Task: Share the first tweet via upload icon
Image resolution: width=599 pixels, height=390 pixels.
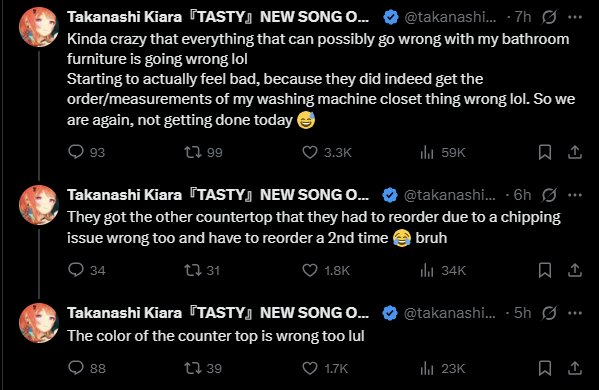Action: (x=575, y=152)
